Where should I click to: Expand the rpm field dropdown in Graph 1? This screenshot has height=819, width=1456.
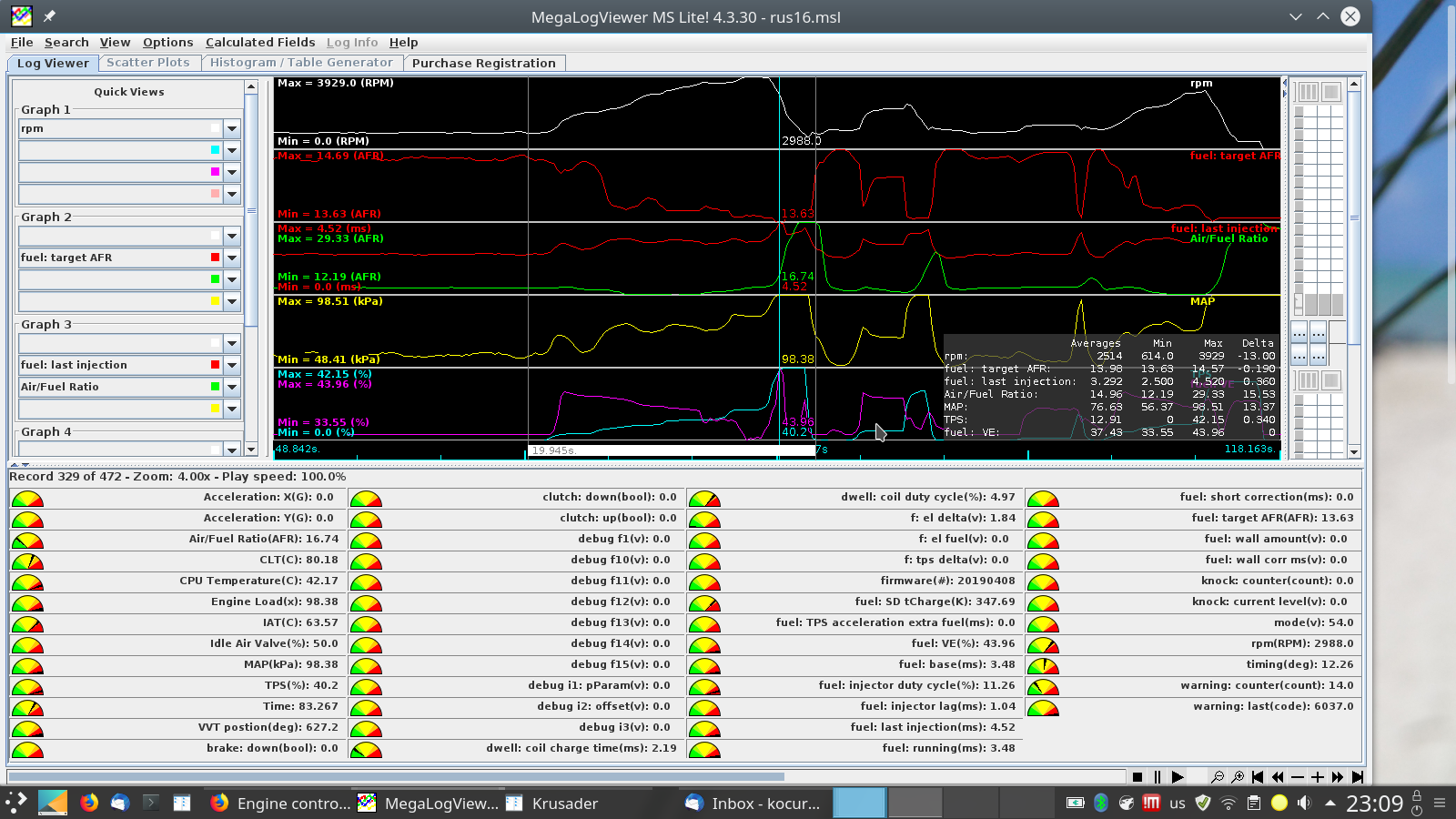tap(232, 129)
